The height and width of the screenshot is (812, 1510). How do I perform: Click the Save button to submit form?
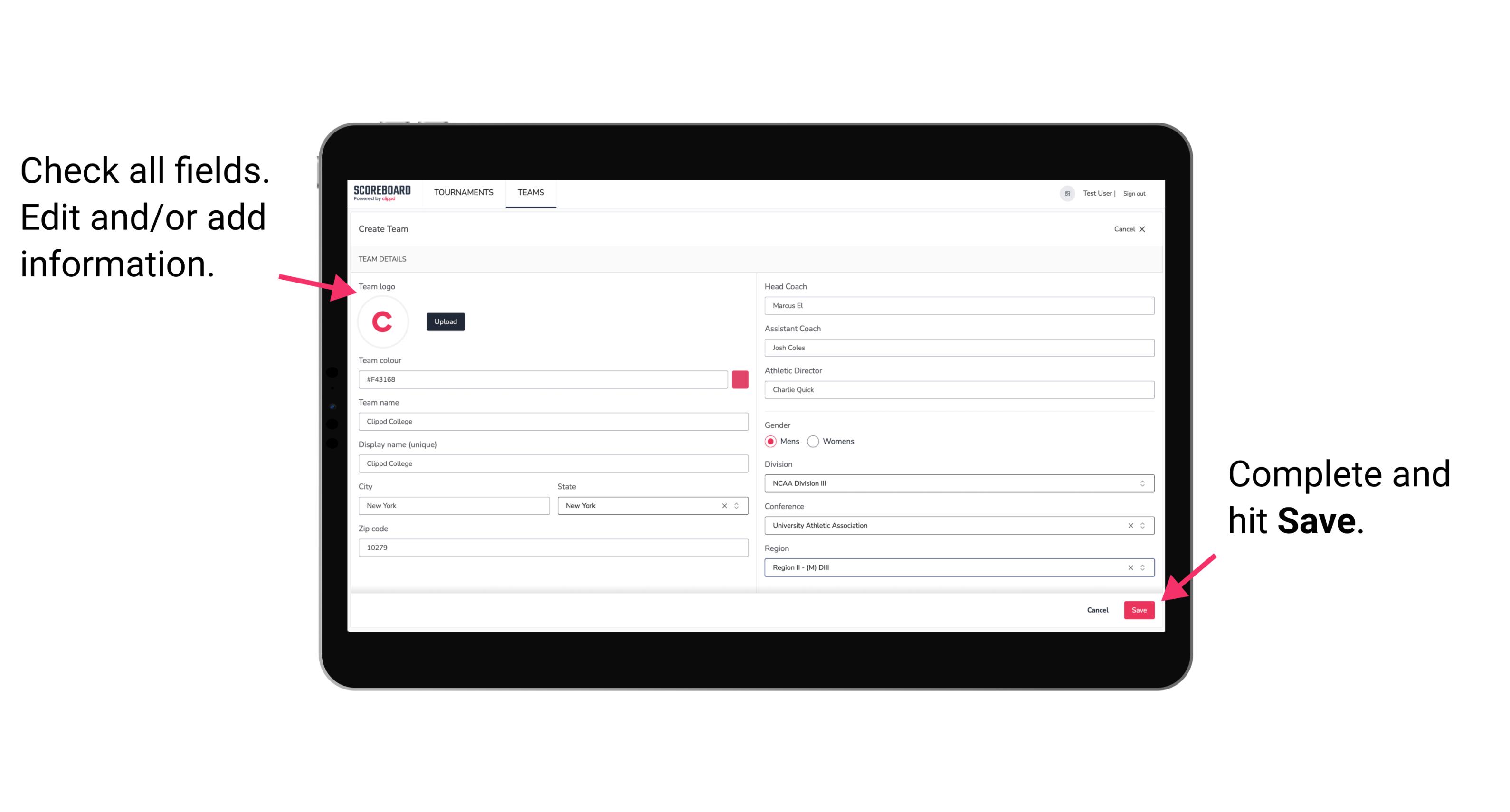click(x=1139, y=609)
